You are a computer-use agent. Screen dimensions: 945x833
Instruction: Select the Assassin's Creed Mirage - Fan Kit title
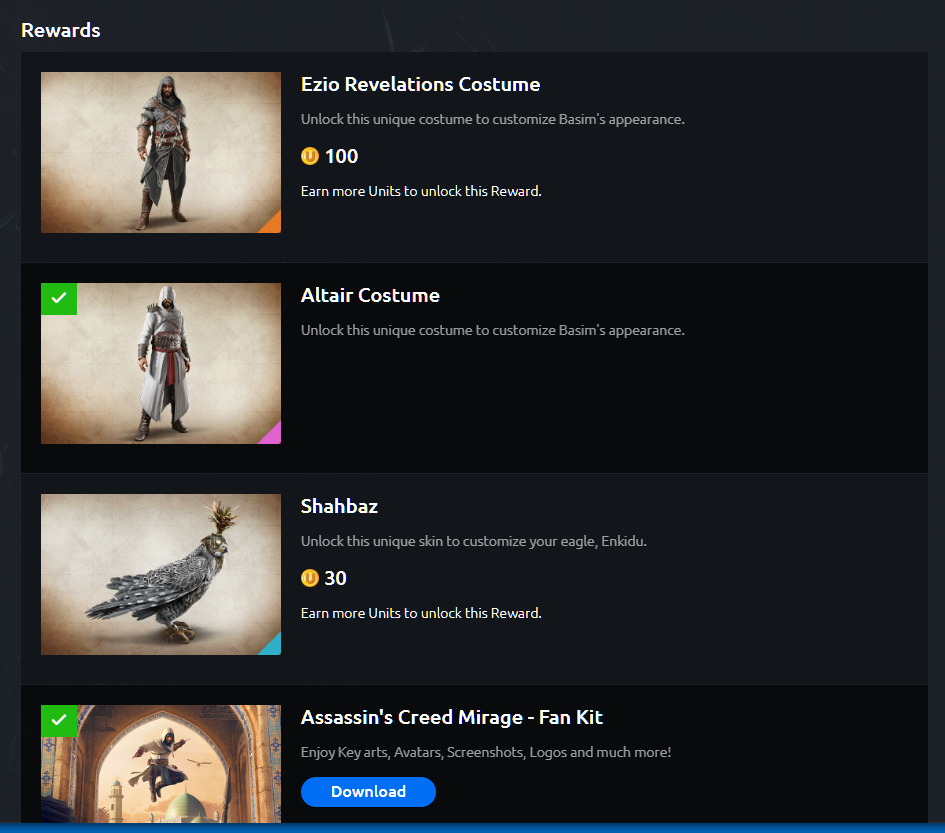451,717
